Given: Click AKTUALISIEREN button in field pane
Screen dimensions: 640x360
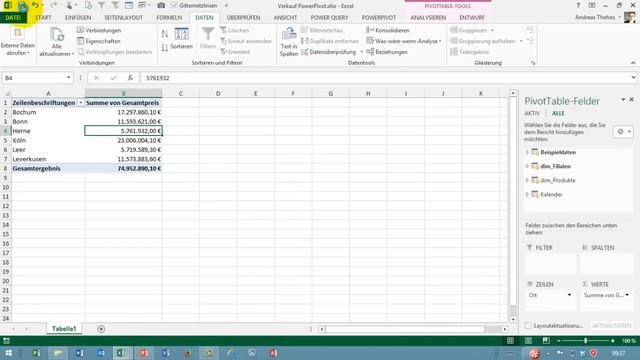Looking at the screenshot, I should point(611,326).
